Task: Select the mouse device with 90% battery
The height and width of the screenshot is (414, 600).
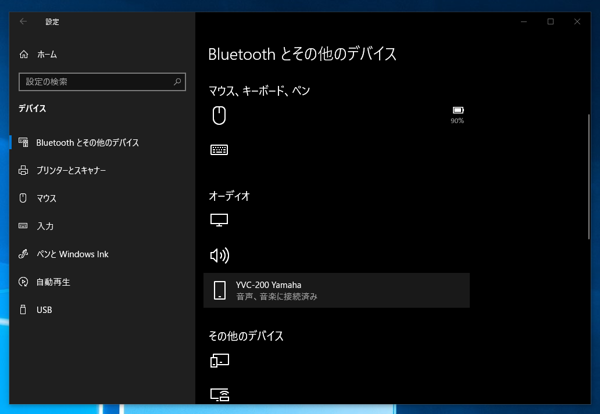Action: (x=337, y=116)
